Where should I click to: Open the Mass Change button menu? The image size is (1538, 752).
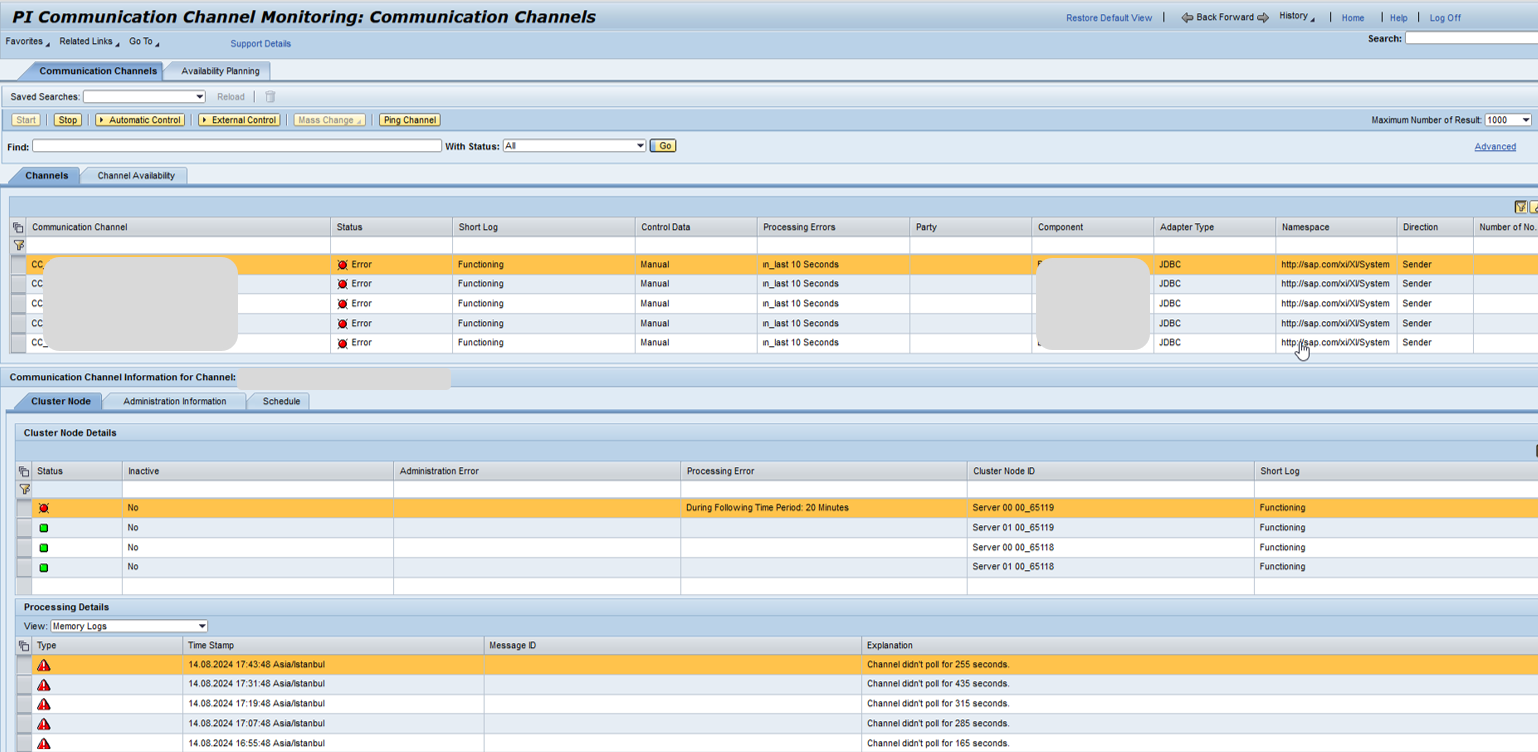tap(330, 120)
